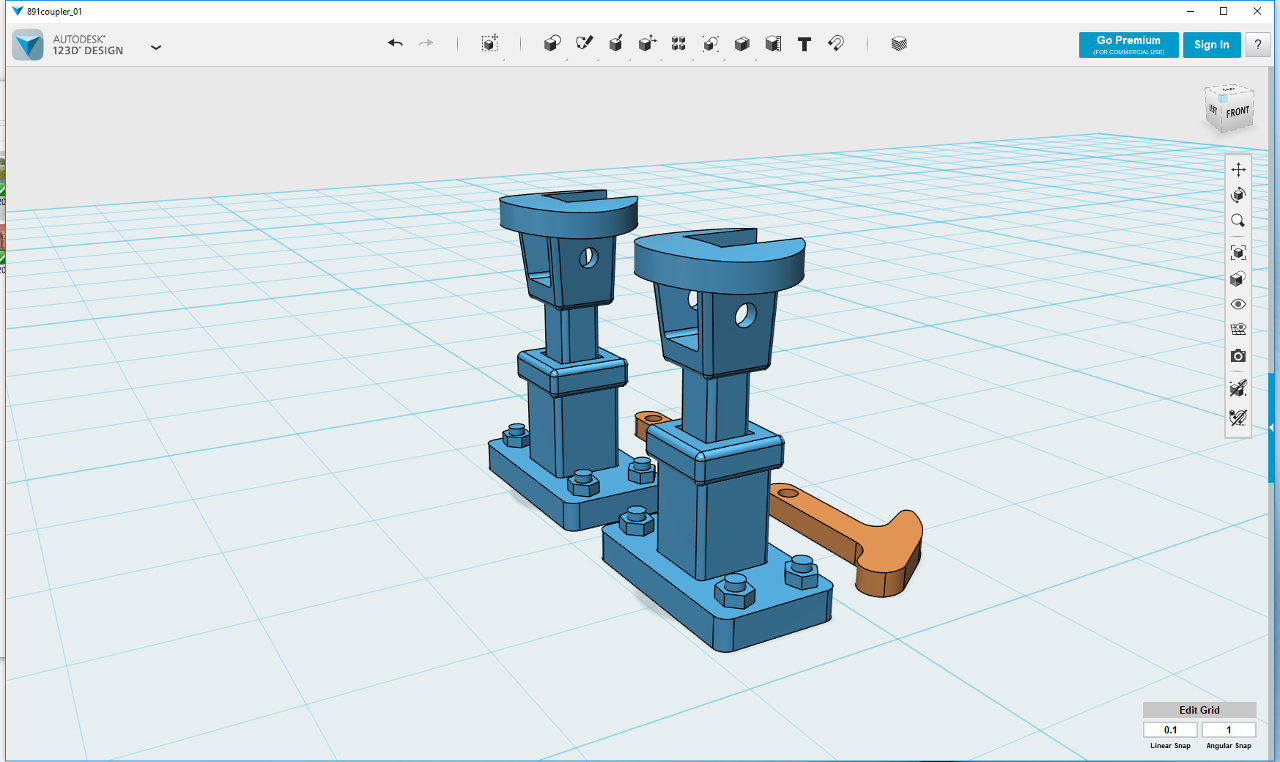Viewport: 1280px width, 762px height.
Task: Select the Pan navigation tool
Action: point(1238,170)
